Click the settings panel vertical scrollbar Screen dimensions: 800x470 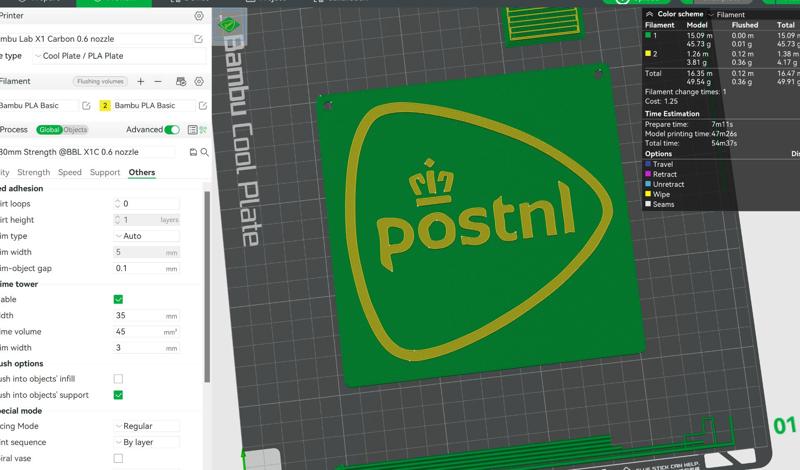pos(207,287)
